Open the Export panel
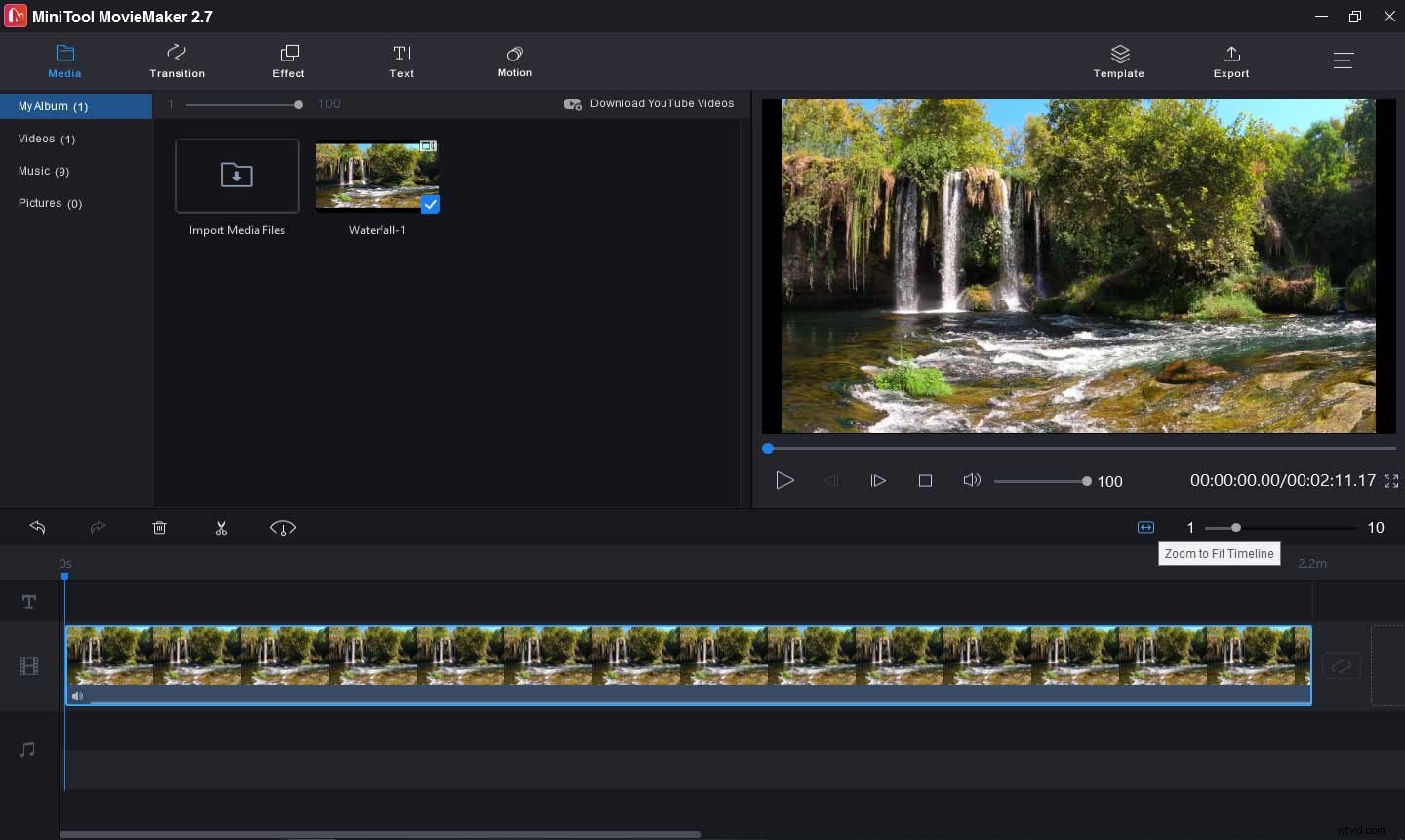The image size is (1405, 840). (x=1230, y=60)
